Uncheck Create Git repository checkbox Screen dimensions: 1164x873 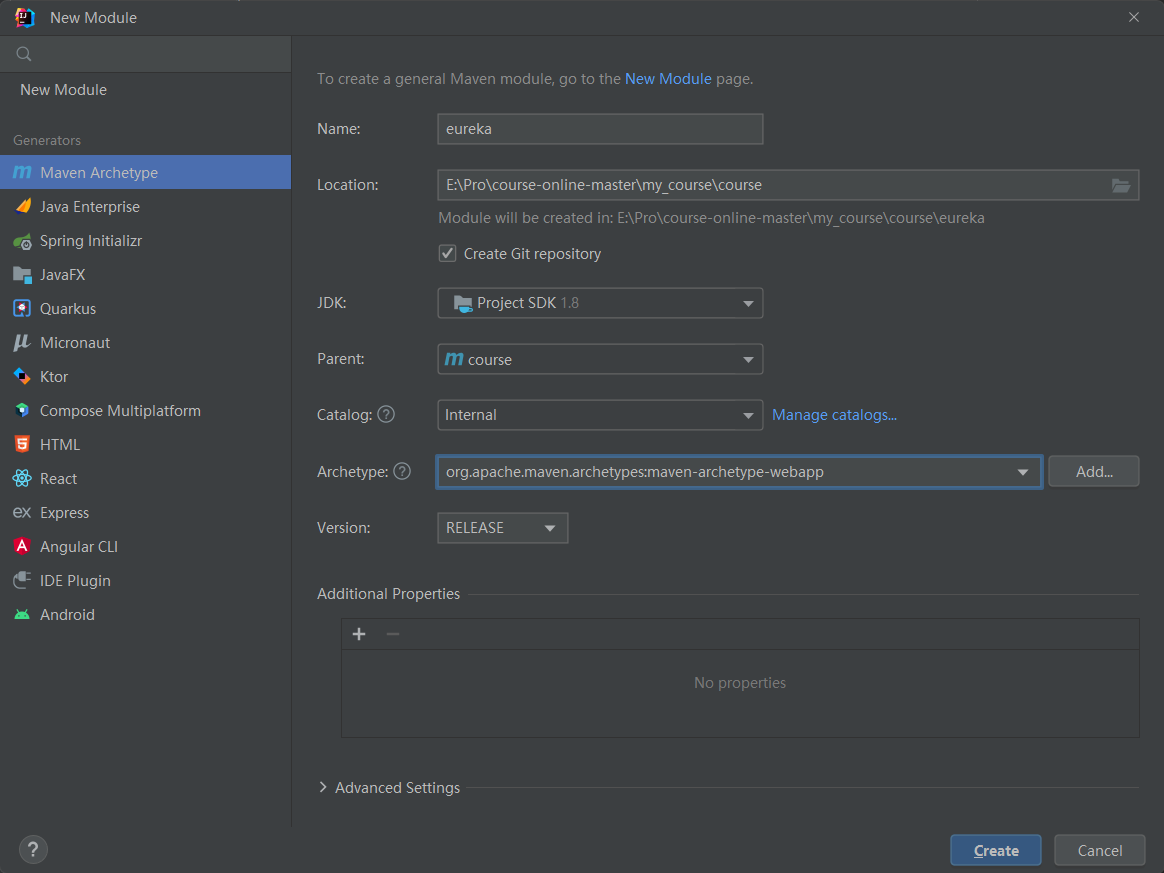[448, 254]
